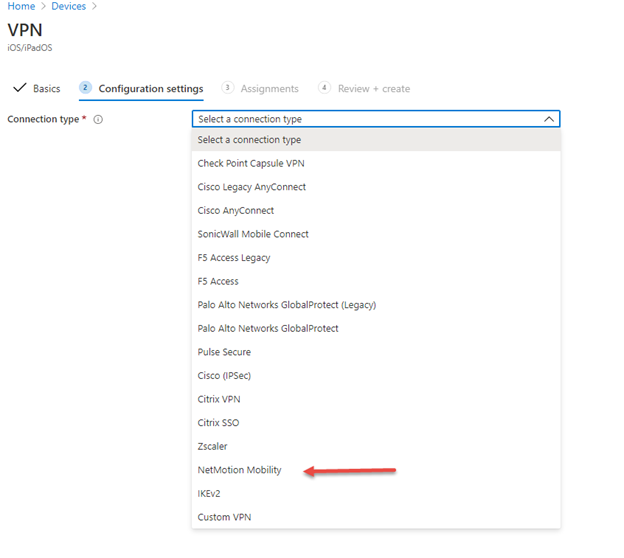The height and width of the screenshot is (558, 624).
Task: Choose Cisco (IPSec) from dropdown
Action: (x=224, y=376)
